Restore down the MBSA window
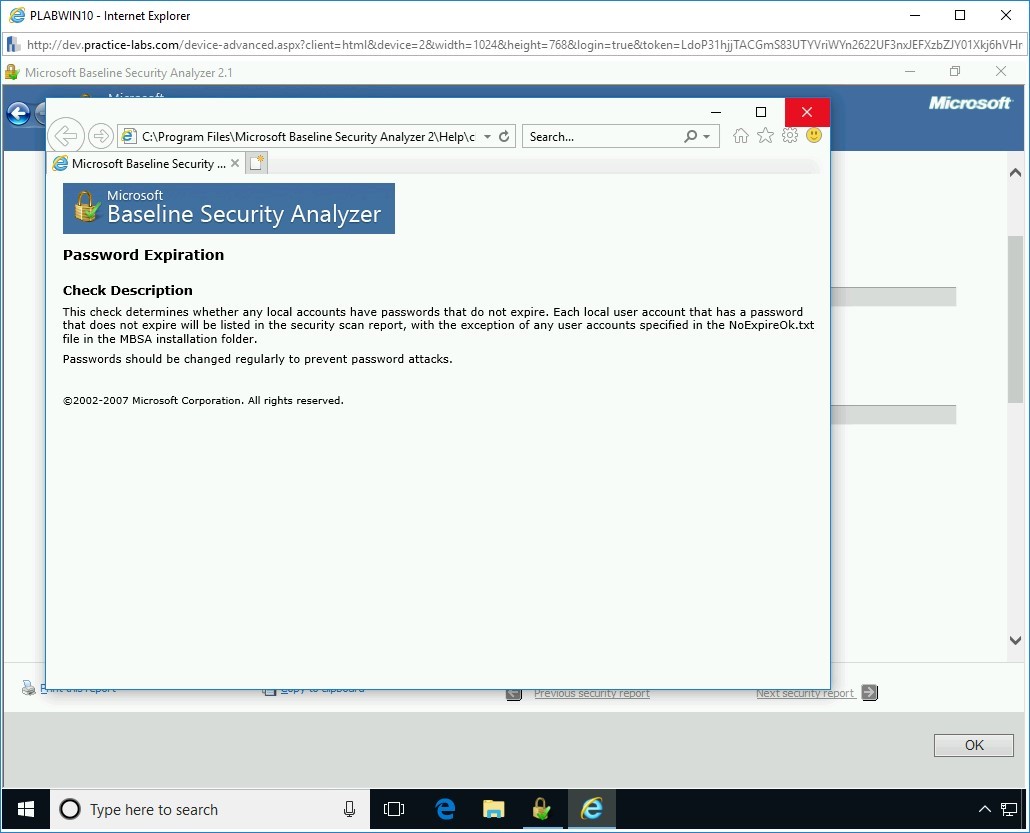 tap(955, 72)
